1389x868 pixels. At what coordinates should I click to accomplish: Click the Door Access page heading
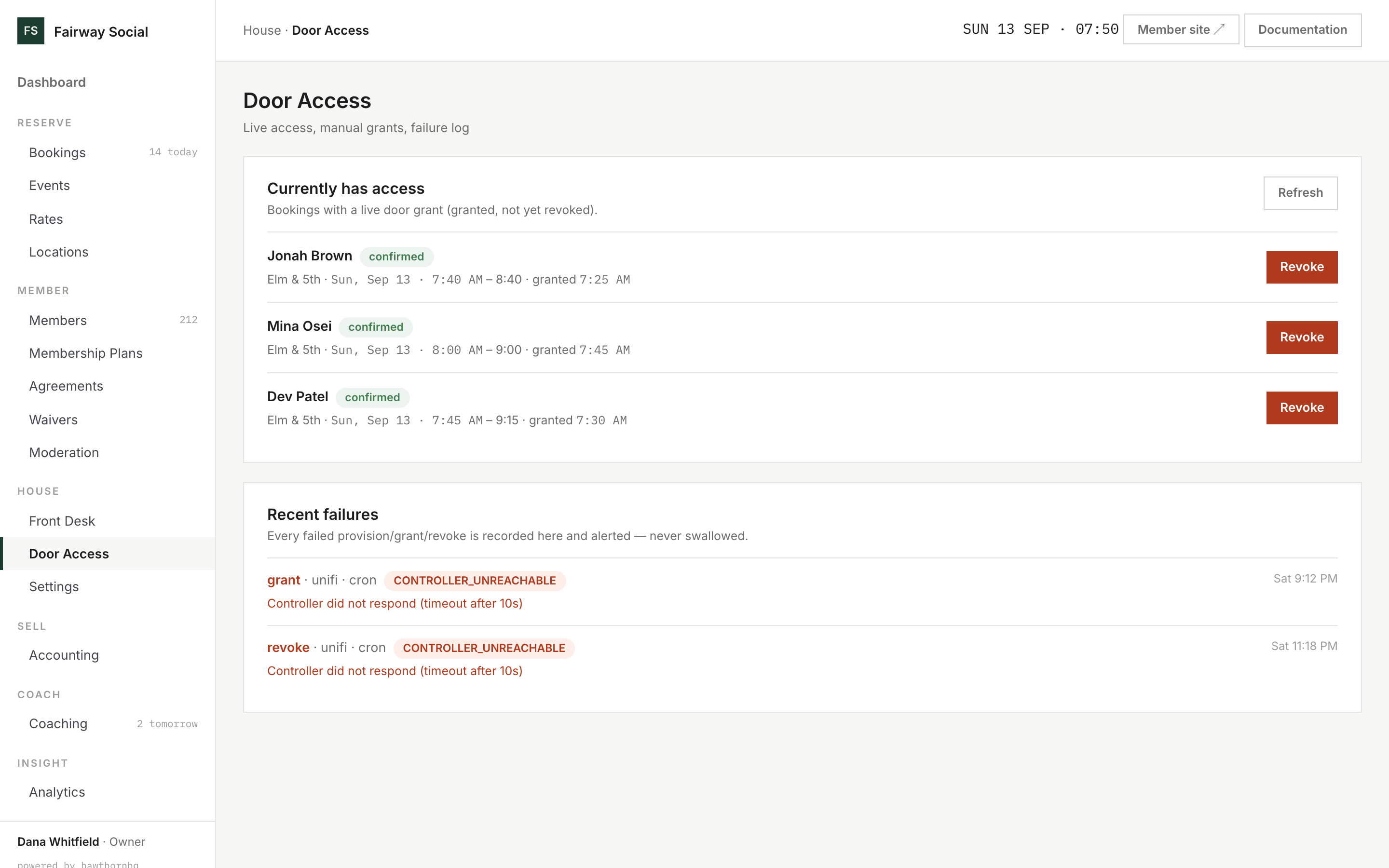[x=307, y=100]
